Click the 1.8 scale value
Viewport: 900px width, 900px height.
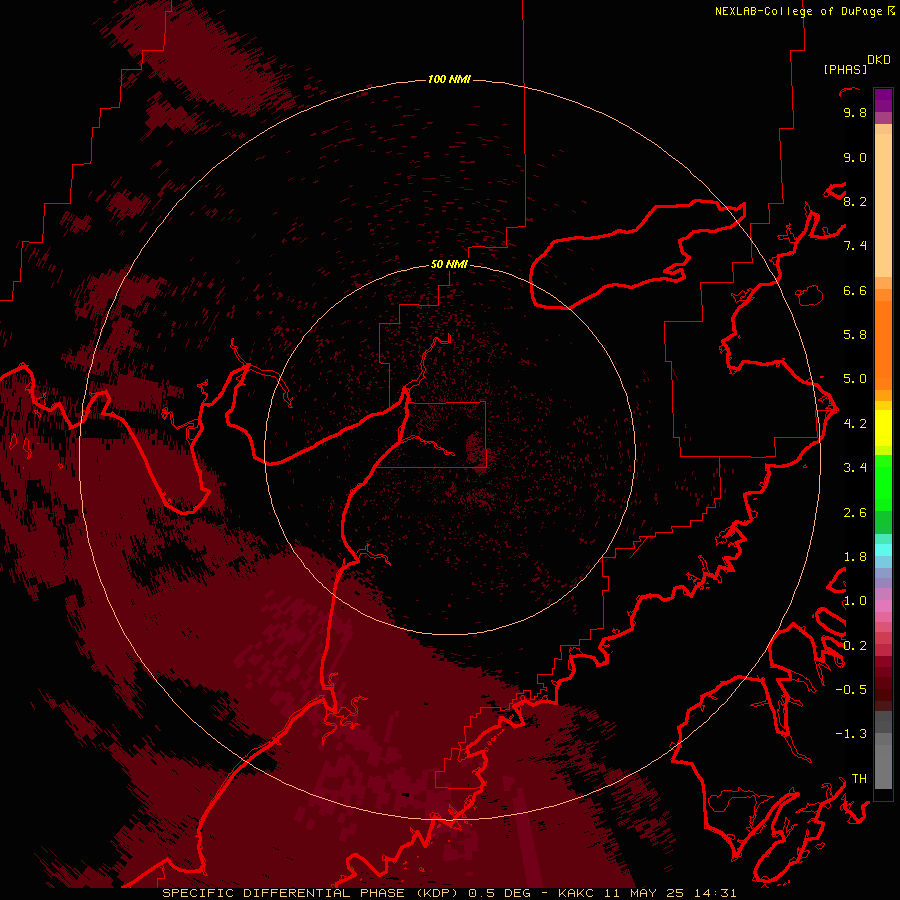855,557
